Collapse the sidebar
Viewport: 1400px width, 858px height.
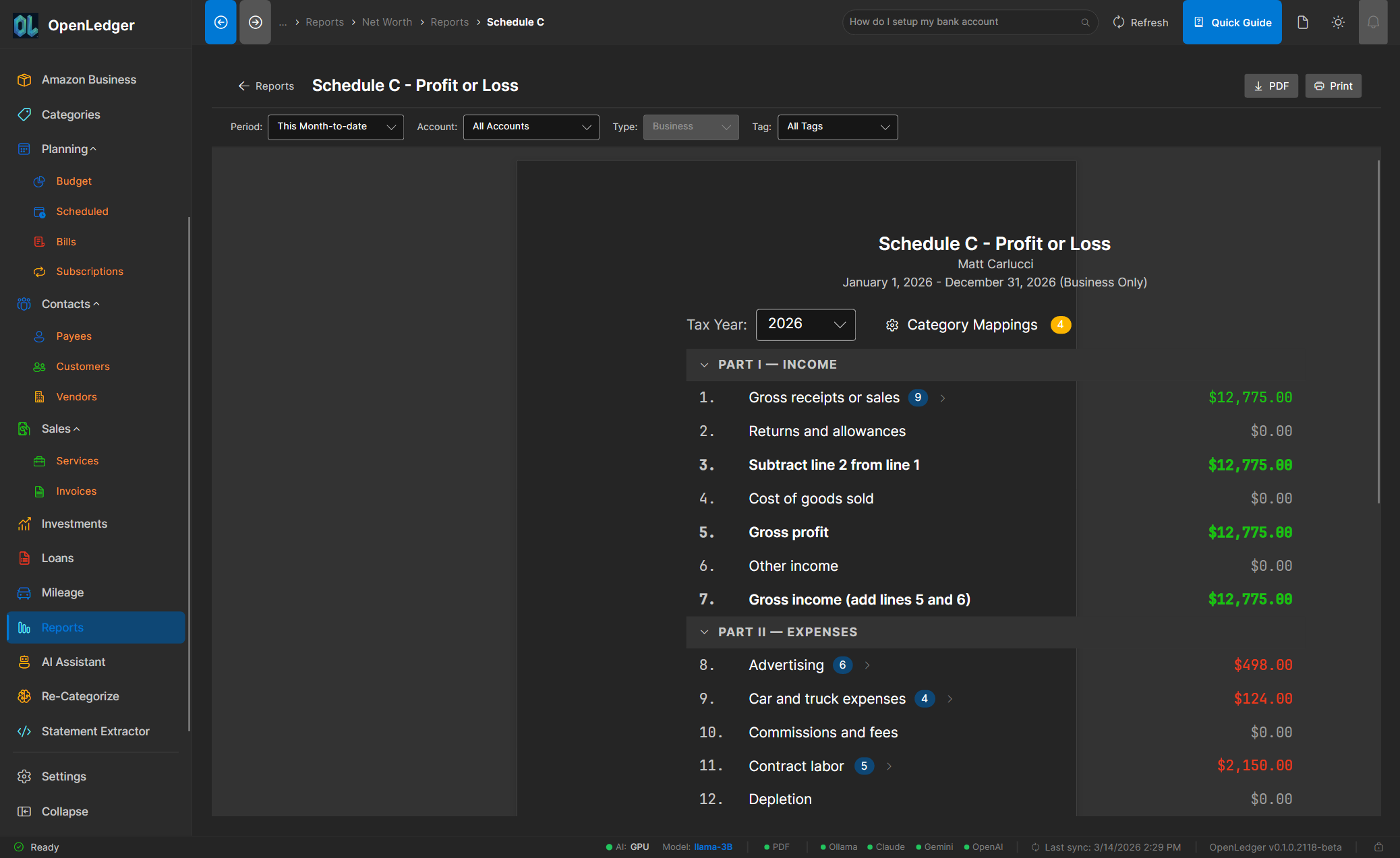64,811
